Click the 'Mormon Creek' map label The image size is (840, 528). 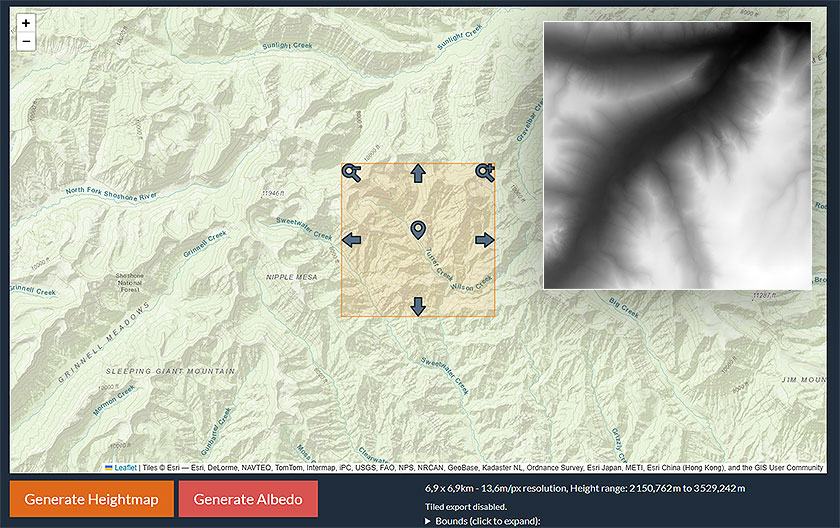(x=114, y=400)
